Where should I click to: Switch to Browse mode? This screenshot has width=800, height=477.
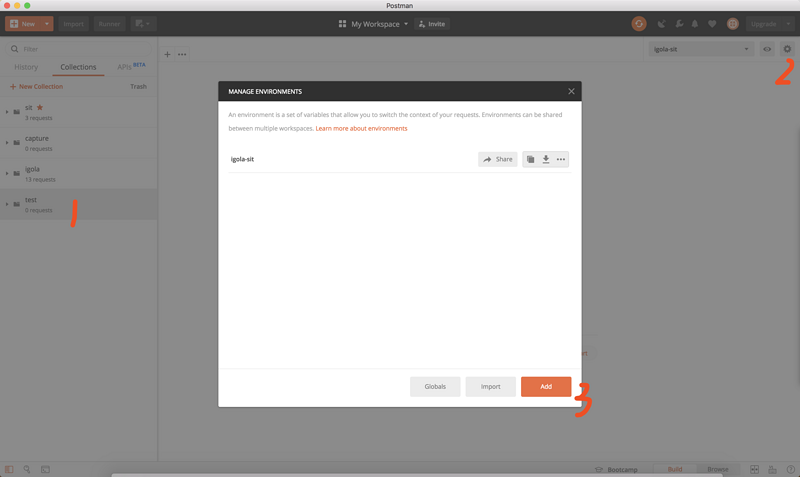[717, 469]
